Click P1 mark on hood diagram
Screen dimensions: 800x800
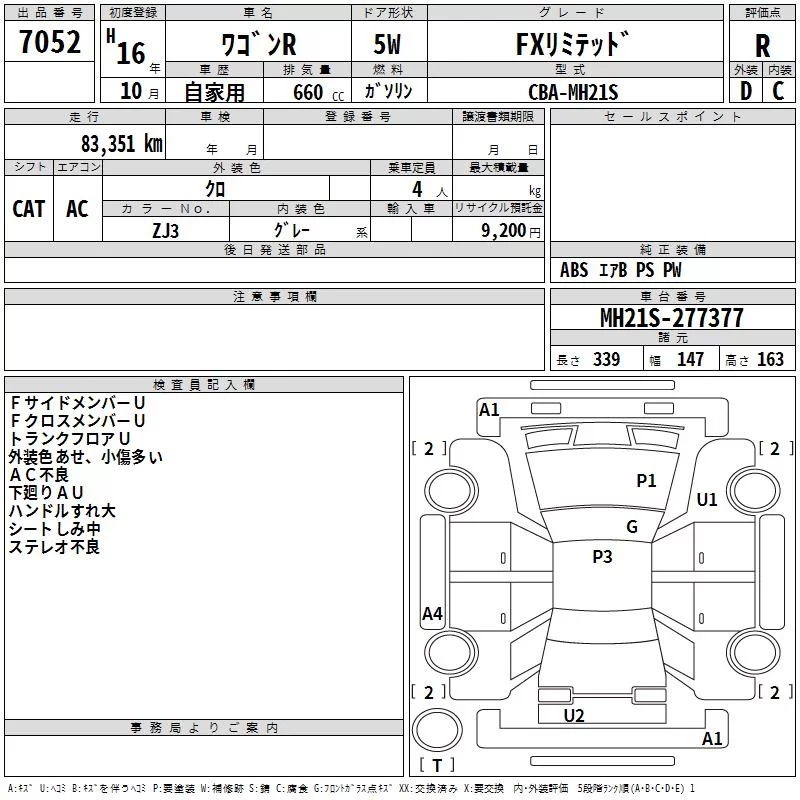646,480
